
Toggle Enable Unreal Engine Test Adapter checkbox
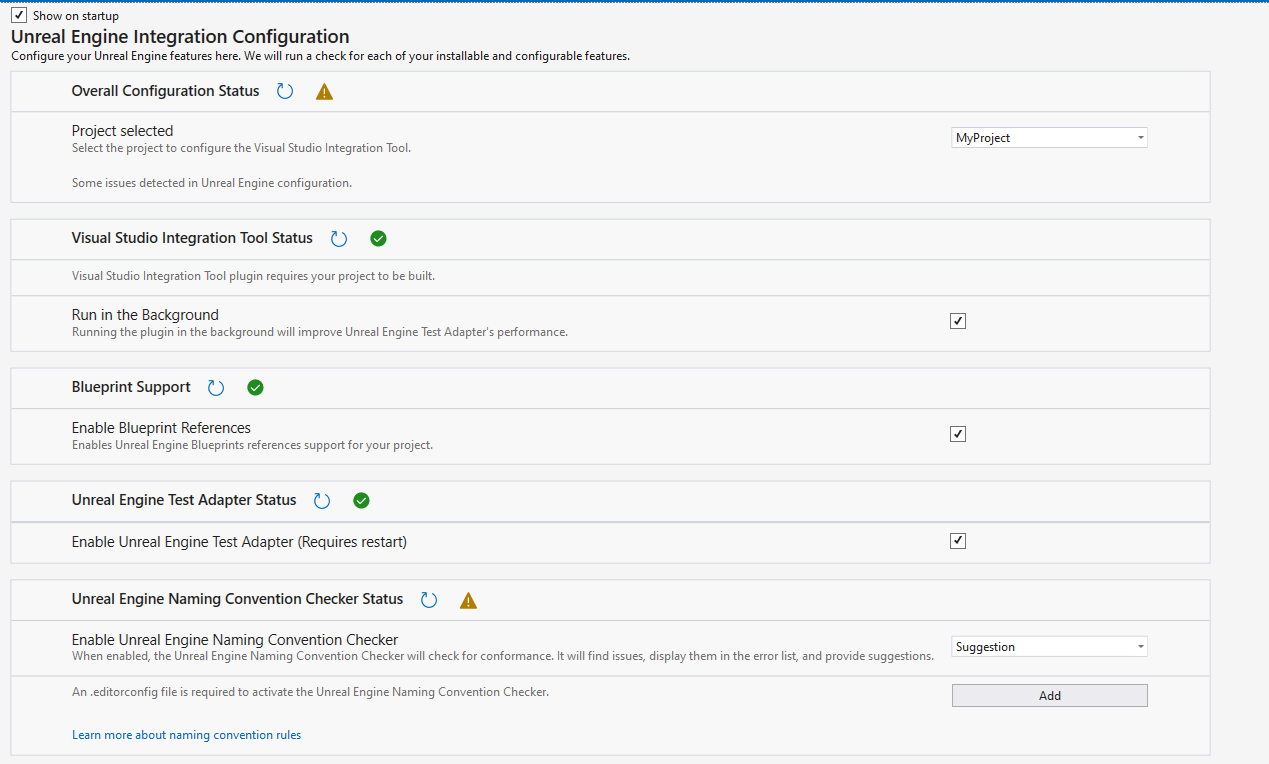tap(958, 541)
